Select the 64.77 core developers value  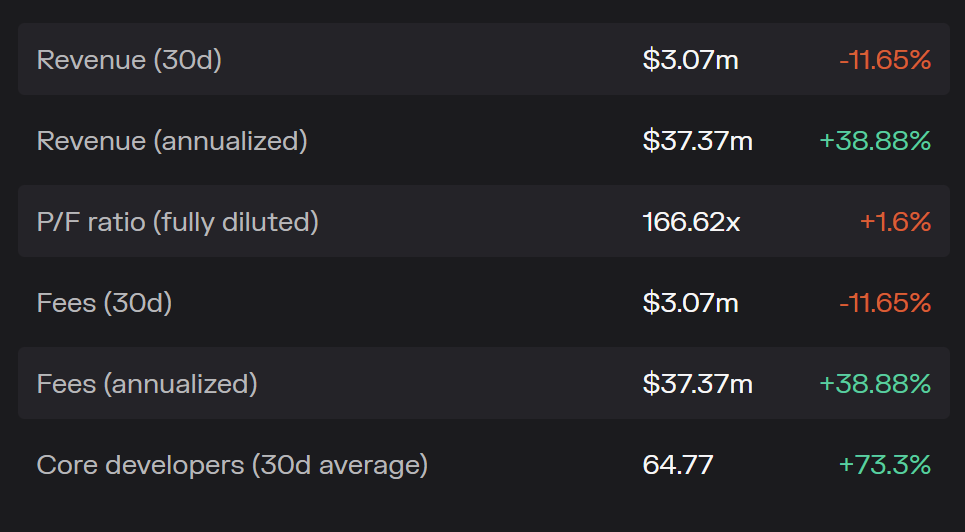click(x=677, y=465)
